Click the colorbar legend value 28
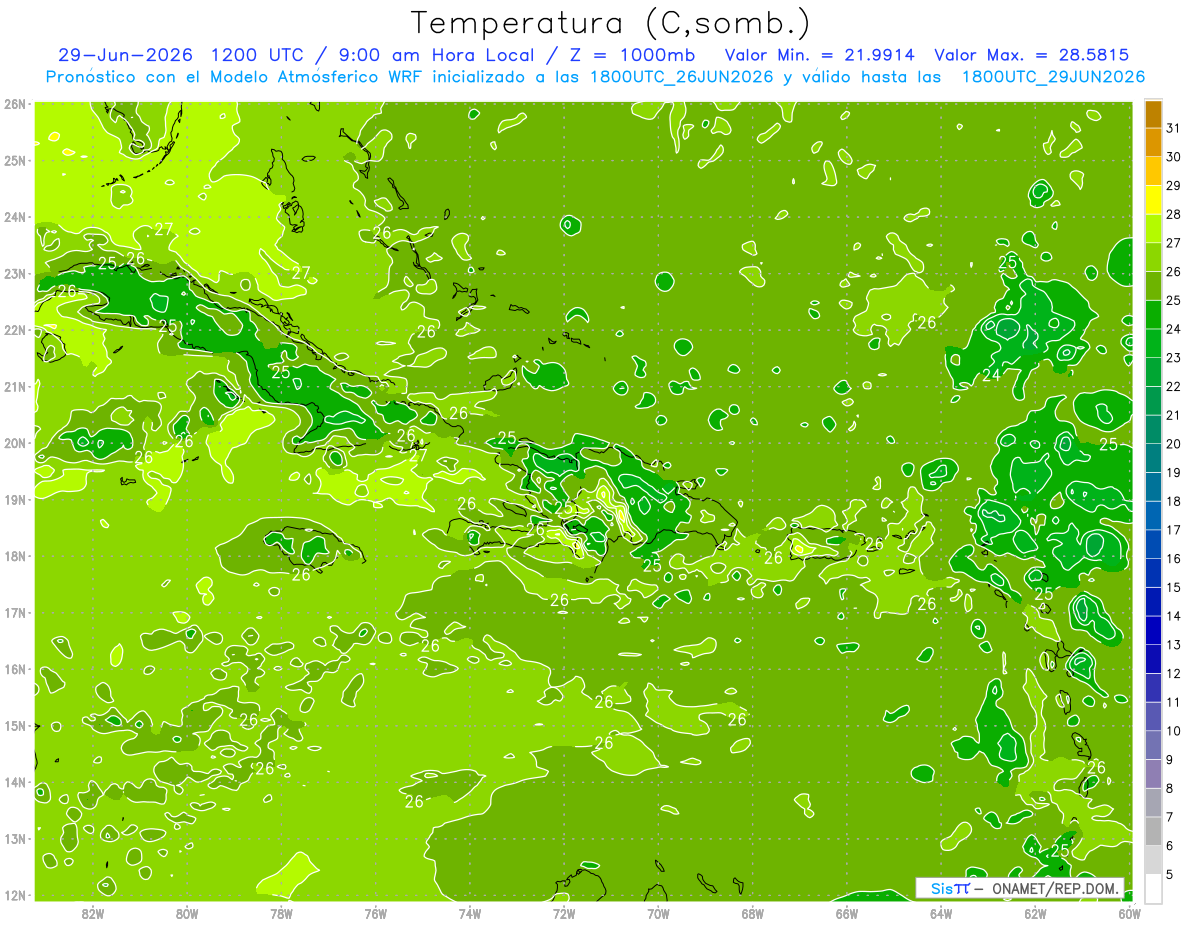This screenshot has width=1200, height=927. point(1173,214)
